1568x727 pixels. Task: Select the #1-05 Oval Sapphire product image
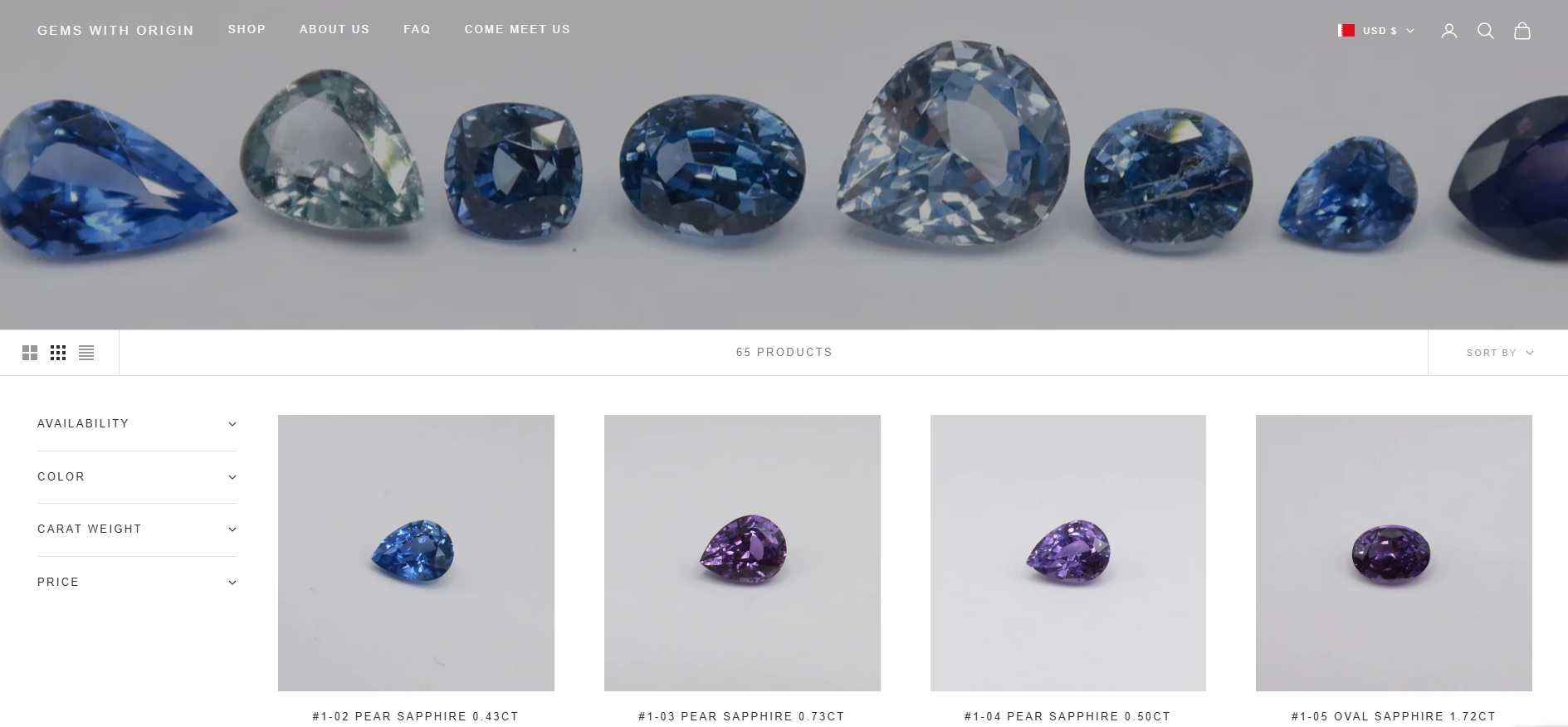pyautogui.click(x=1394, y=553)
